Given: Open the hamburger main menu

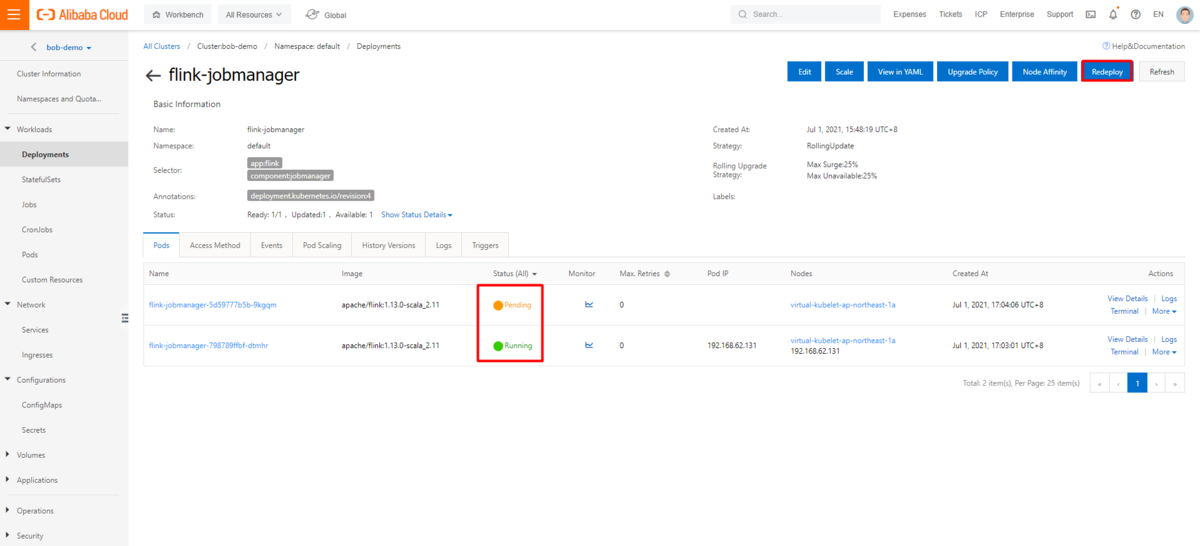Looking at the screenshot, I should click(x=13, y=15).
